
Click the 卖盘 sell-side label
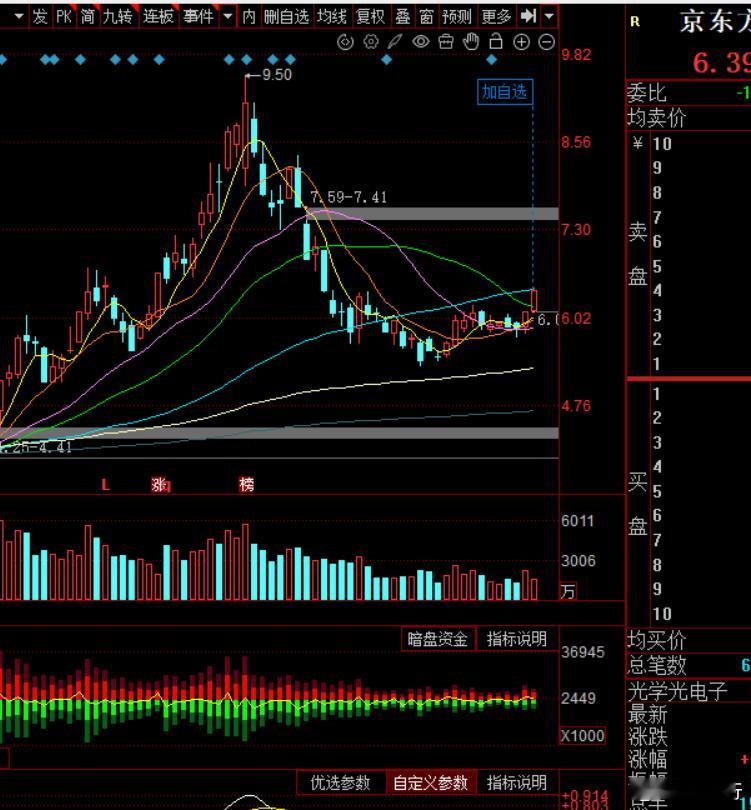coord(638,254)
